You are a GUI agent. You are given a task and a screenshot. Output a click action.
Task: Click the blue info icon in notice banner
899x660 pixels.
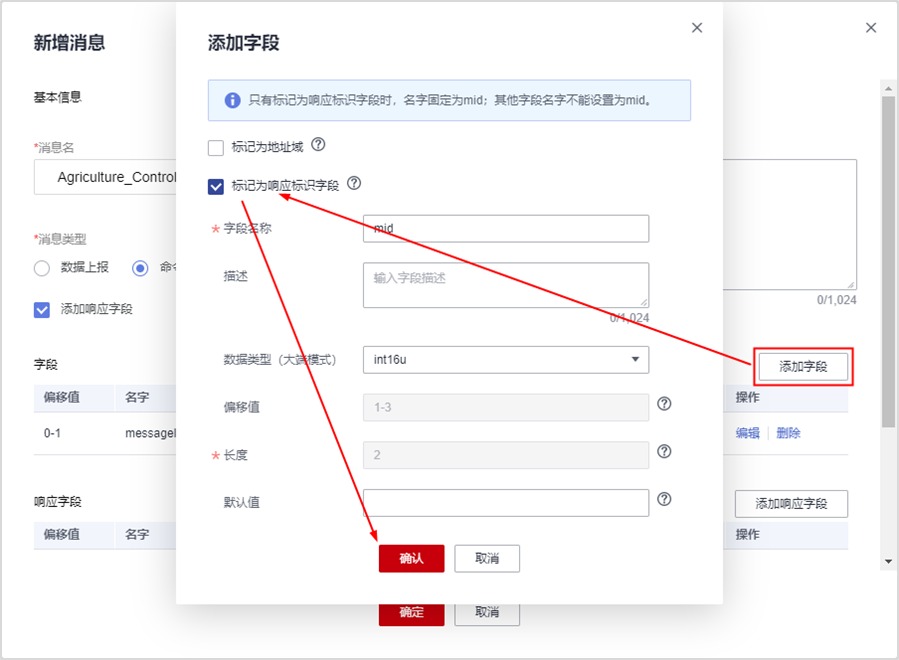(x=232, y=100)
